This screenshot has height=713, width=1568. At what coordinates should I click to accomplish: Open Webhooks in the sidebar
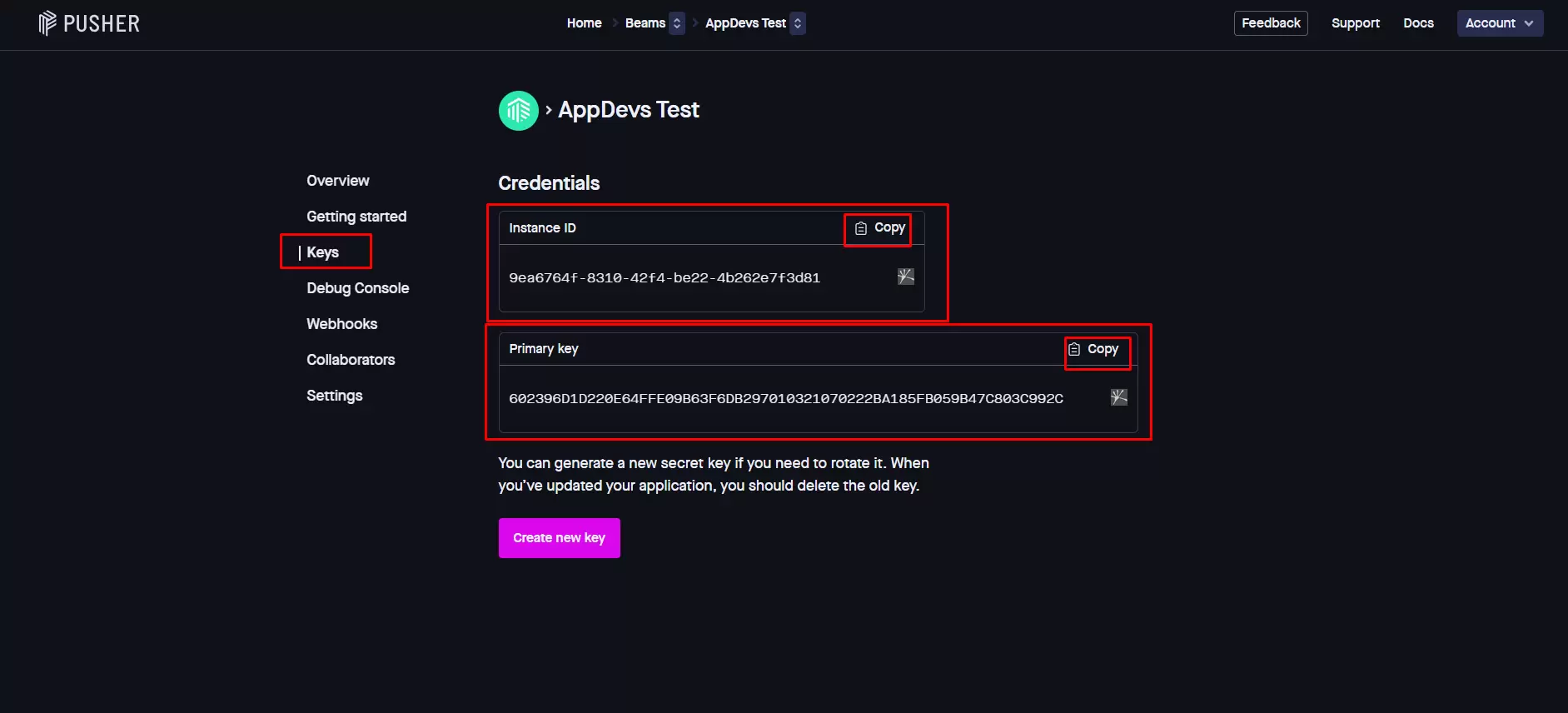click(x=341, y=324)
